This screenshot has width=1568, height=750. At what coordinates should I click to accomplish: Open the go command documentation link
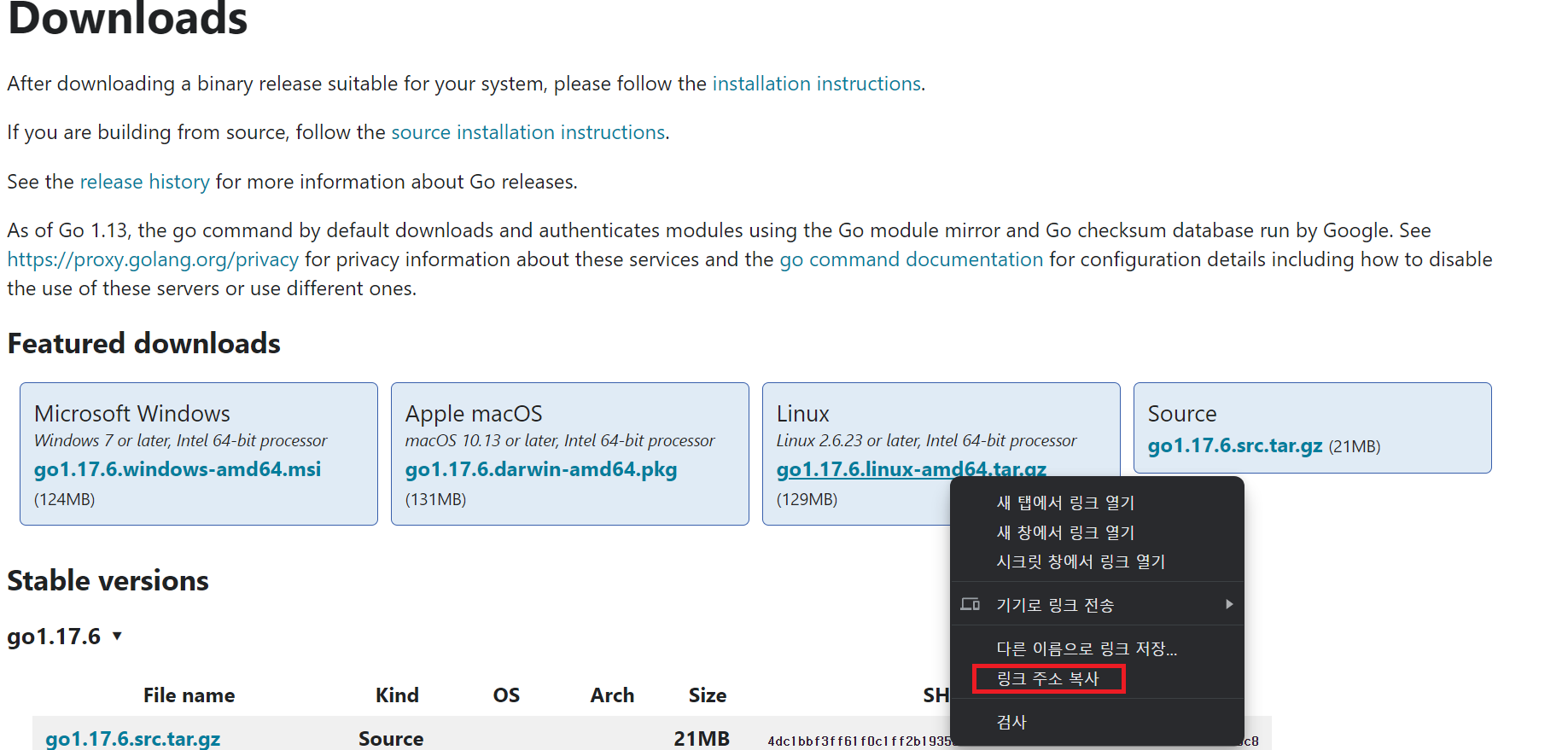click(911, 259)
